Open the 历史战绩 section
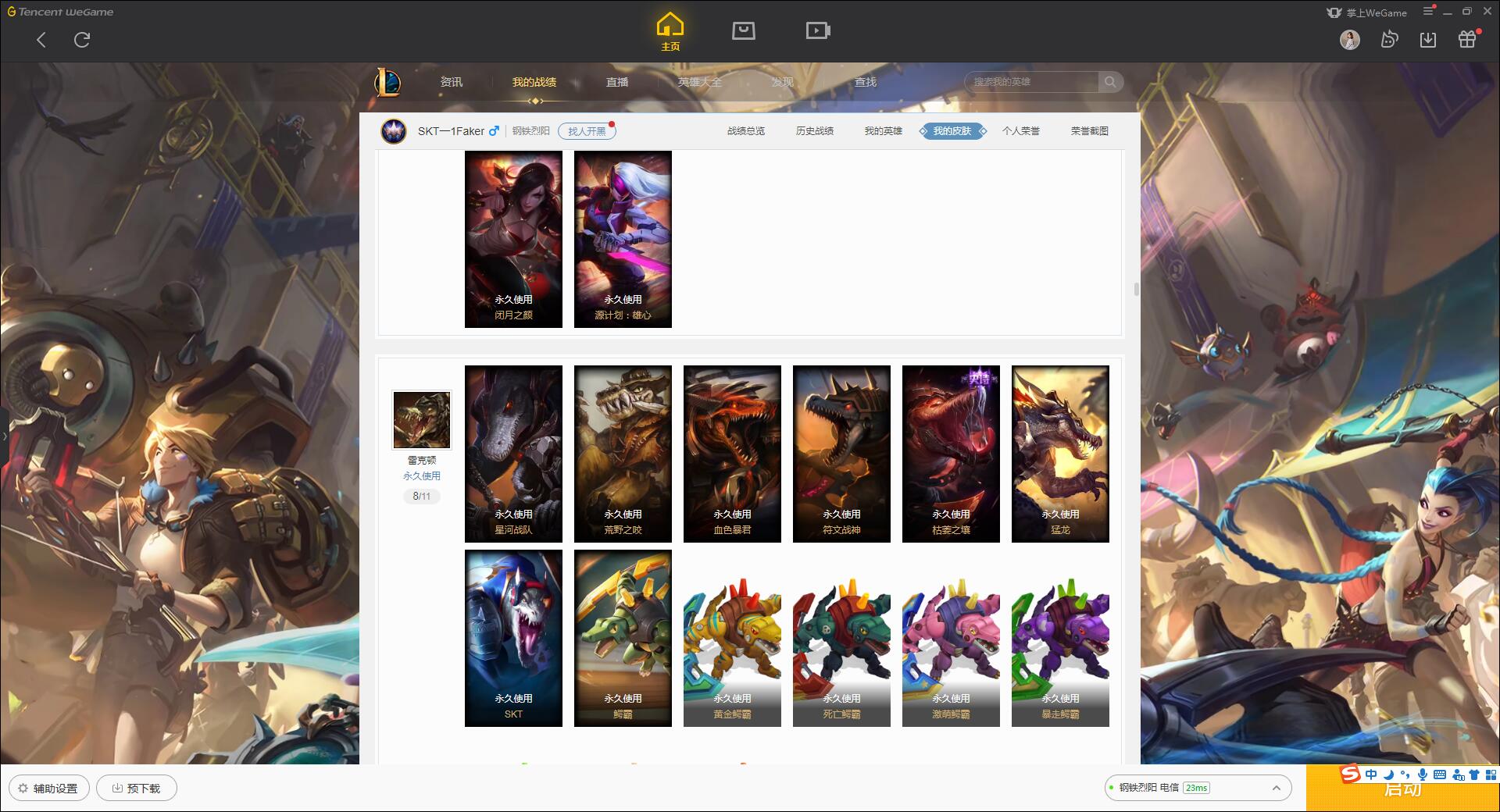Viewport: 1500px width, 812px height. click(x=815, y=131)
